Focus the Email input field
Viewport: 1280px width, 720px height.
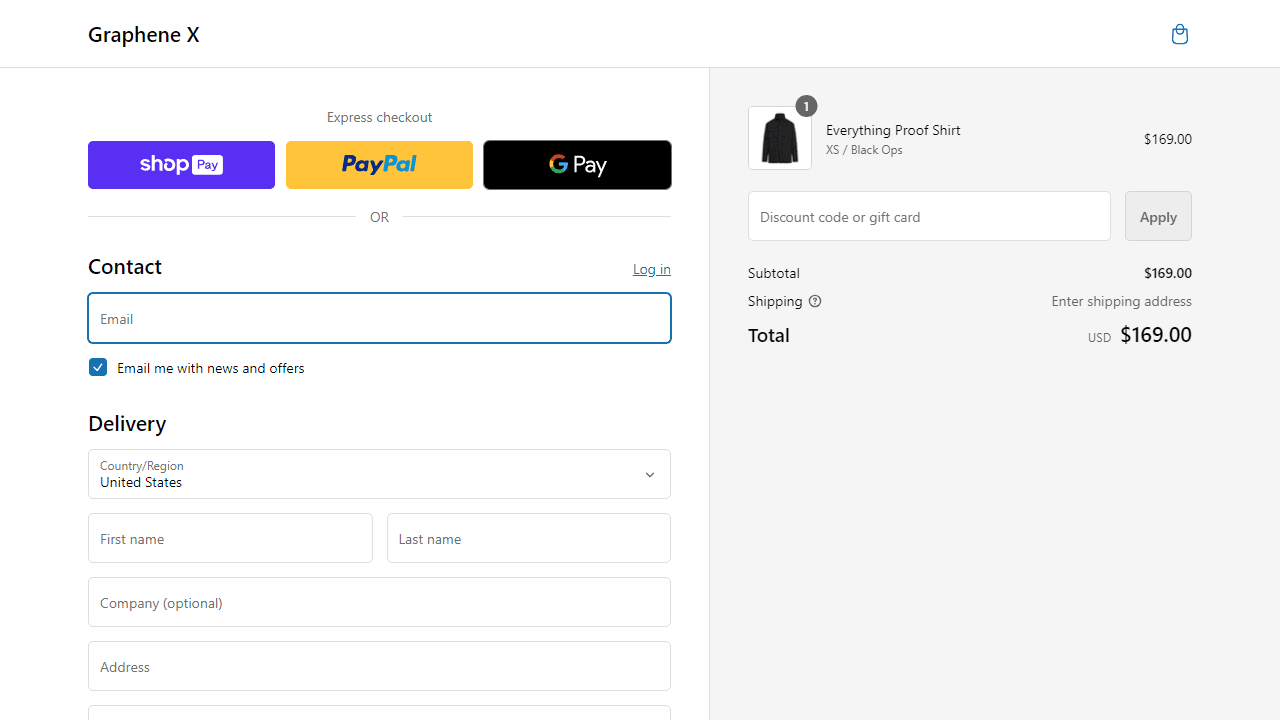pyautogui.click(x=379, y=318)
